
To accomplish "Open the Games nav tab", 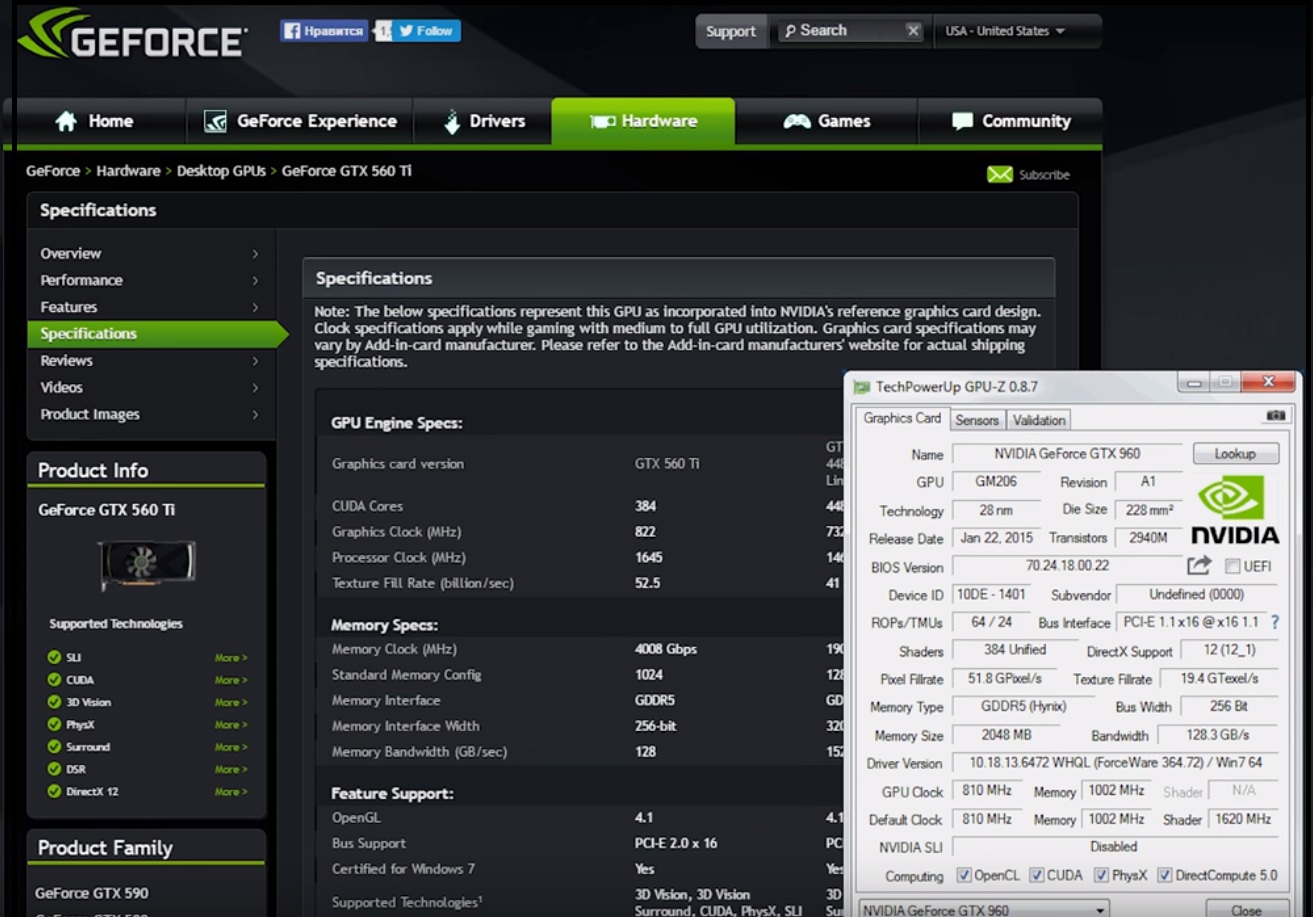I will point(826,121).
